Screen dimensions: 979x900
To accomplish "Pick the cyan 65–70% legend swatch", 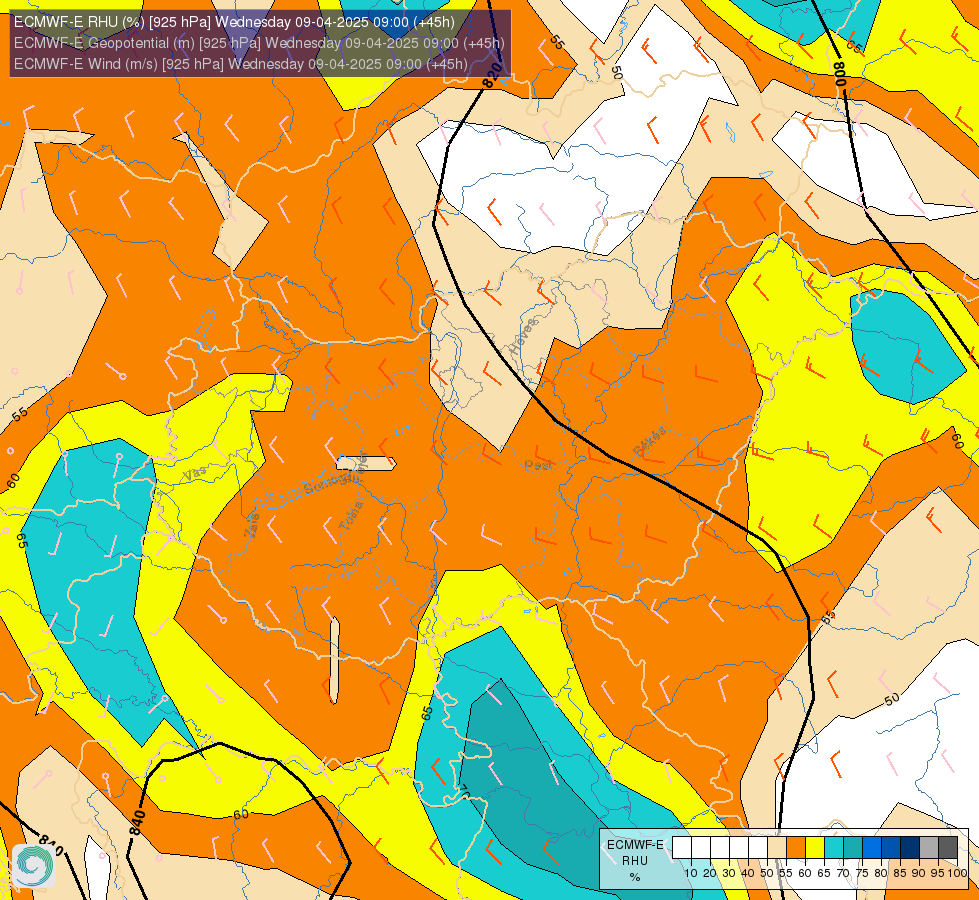I will click(x=834, y=848).
